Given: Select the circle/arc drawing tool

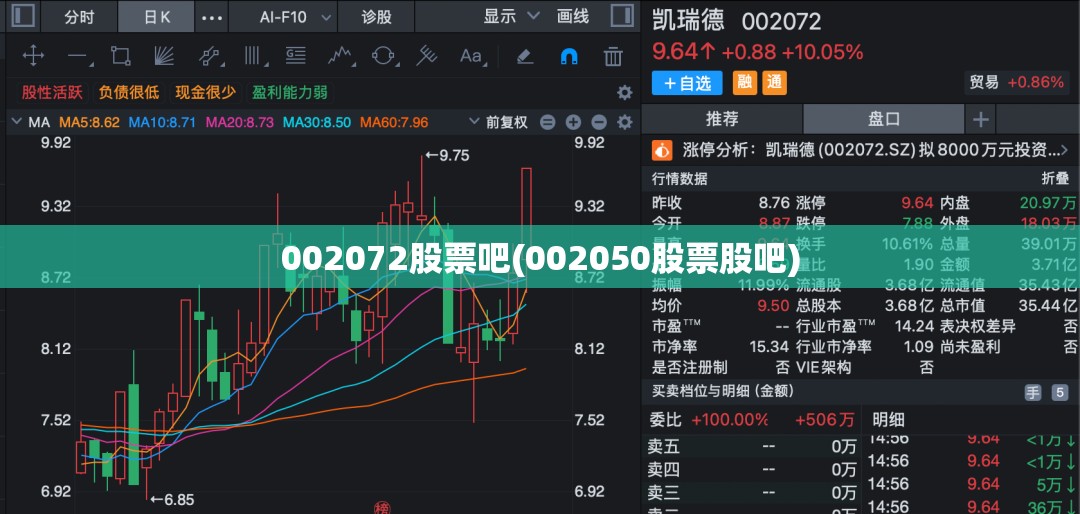Looking at the screenshot, I should (x=383, y=56).
